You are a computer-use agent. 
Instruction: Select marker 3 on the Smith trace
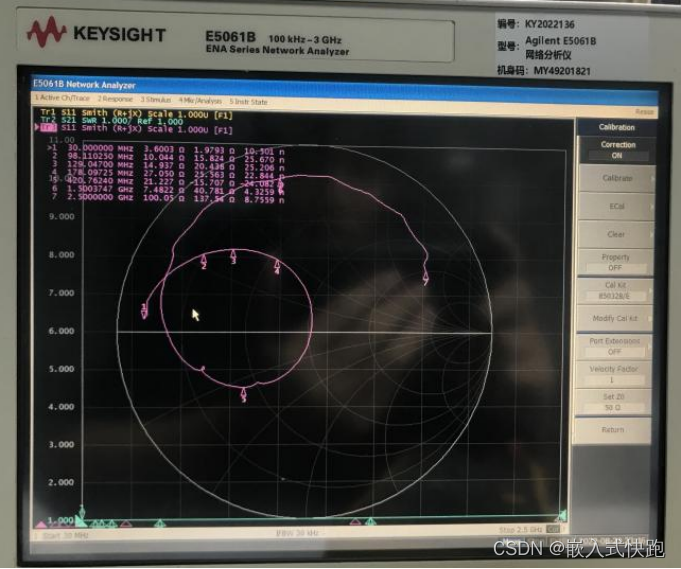coord(233,257)
